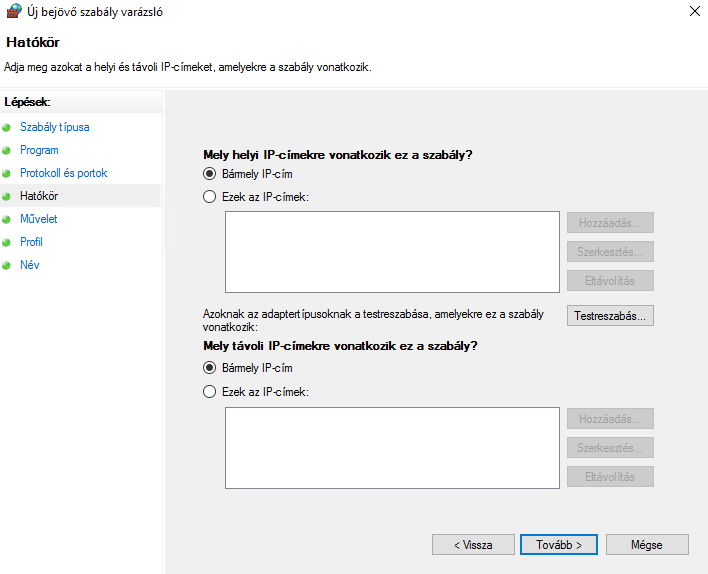
Task: Select remote Bármely IP-cím radio button
Action: (209, 368)
